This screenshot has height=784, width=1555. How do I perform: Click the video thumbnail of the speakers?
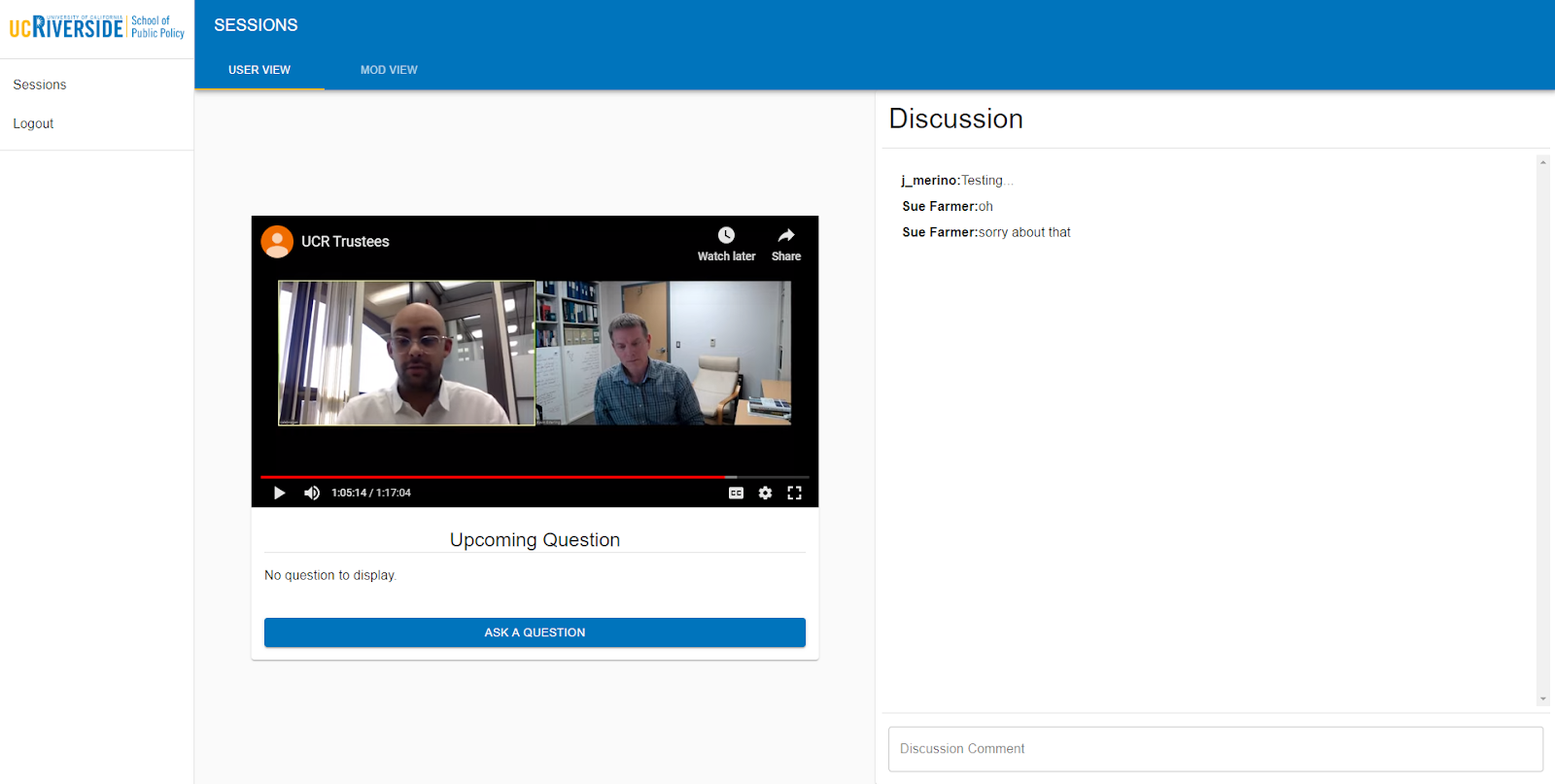535,354
